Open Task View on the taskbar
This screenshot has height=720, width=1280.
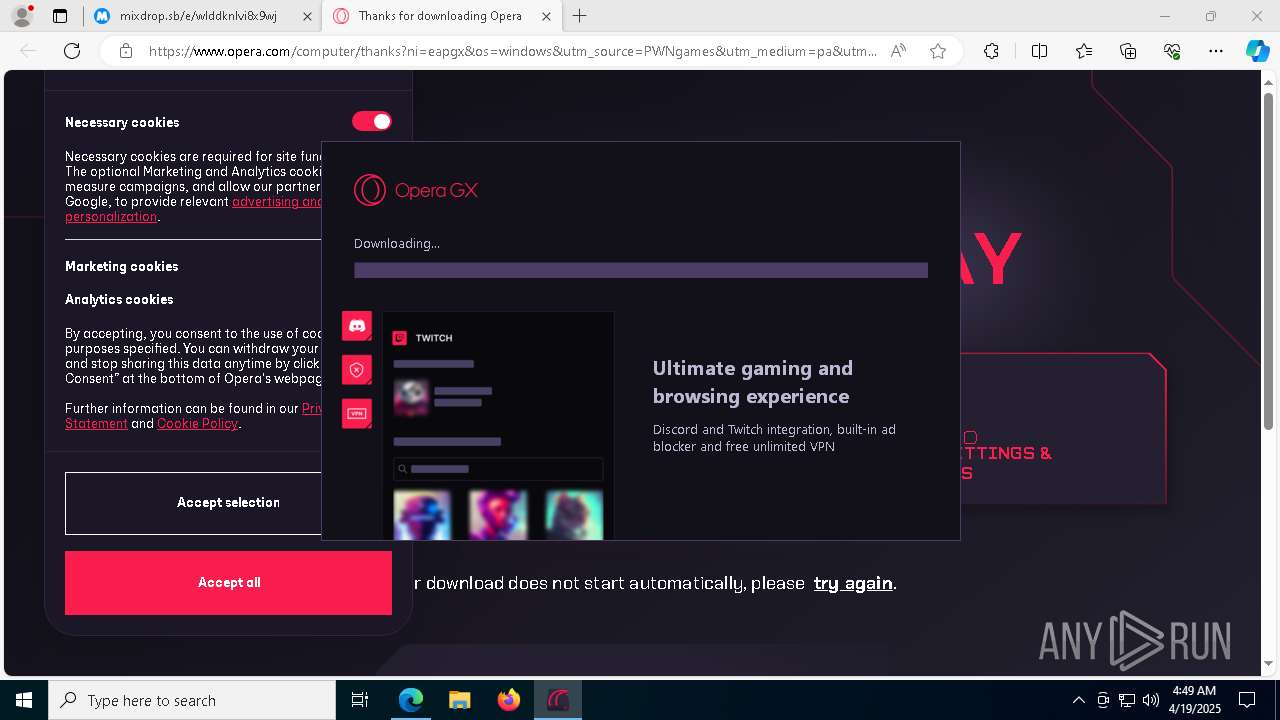360,700
